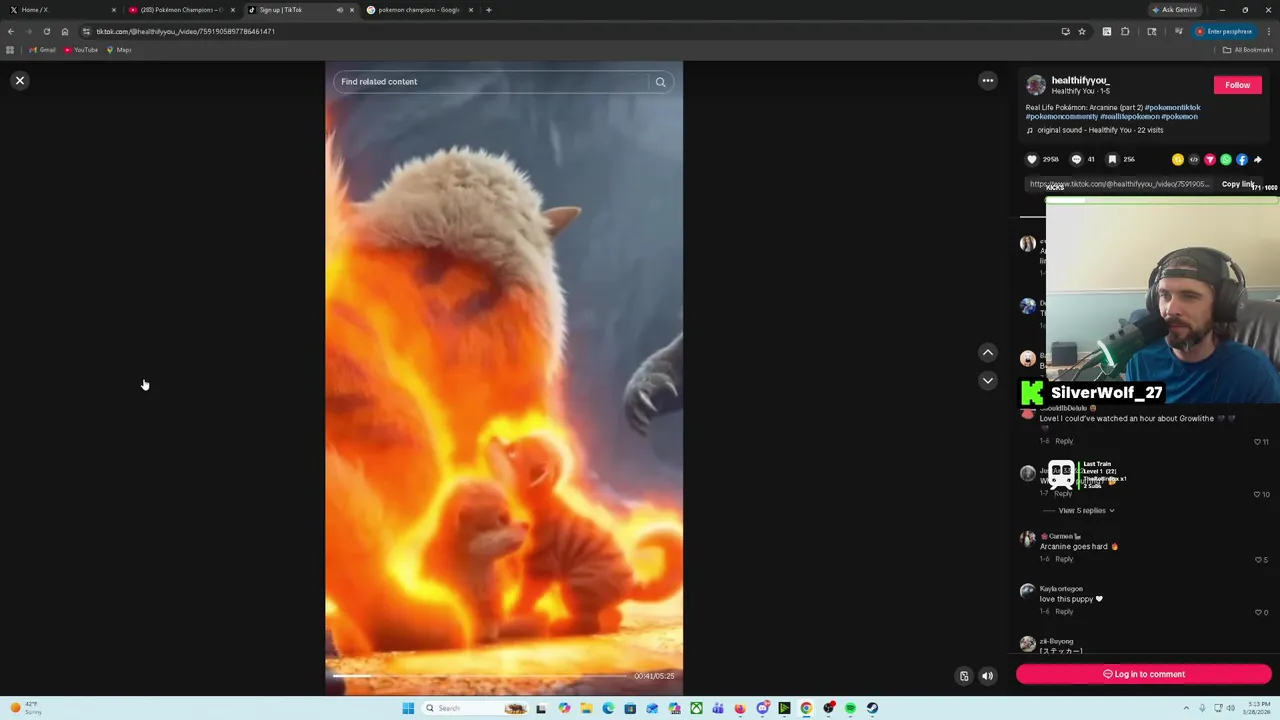Click the search magnifier in Find related content
Viewport: 1280px width, 720px height.
point(660,82)
